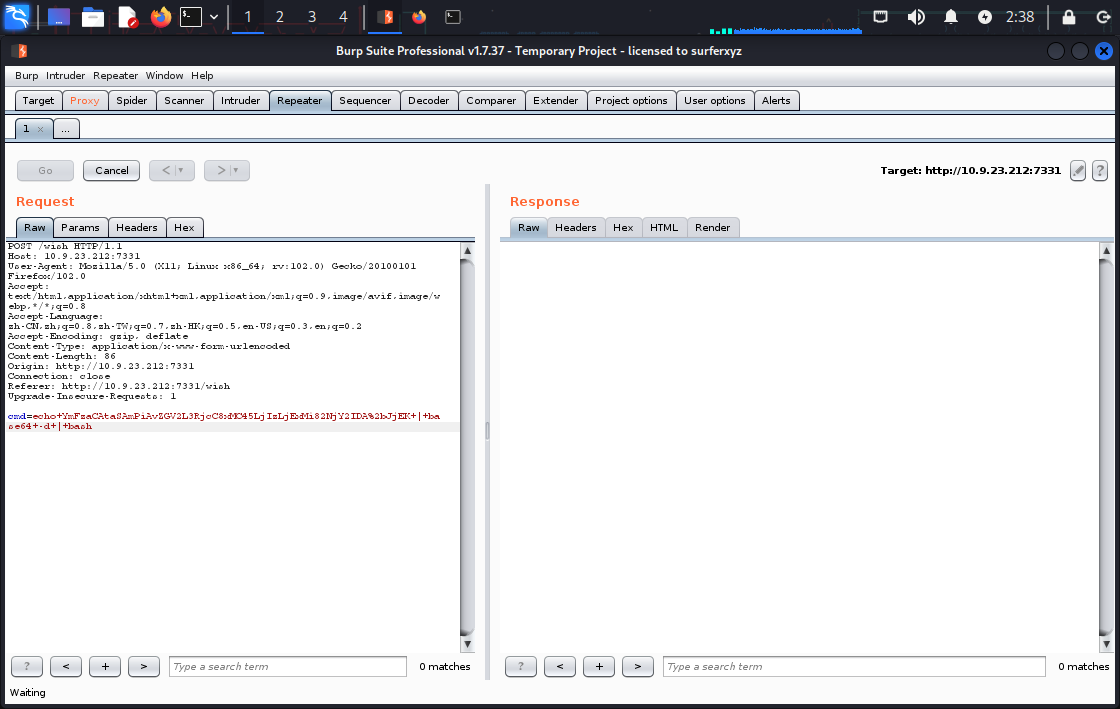Focus the request search term field
Image resolution: width=1120 pixels, height=709 pixels.
tap(288, 666)
